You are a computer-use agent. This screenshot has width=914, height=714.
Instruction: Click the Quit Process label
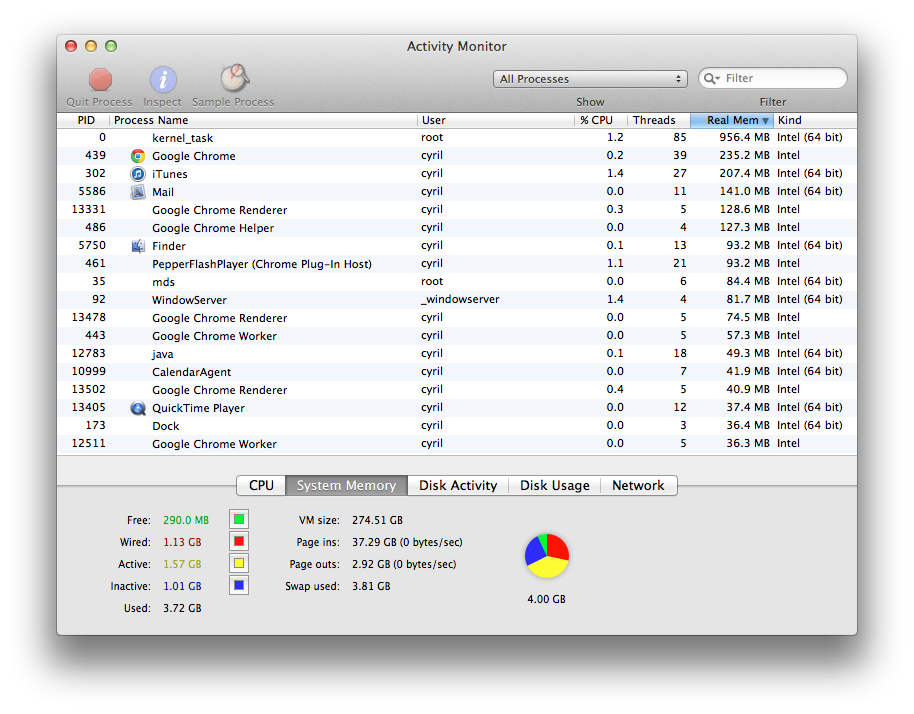[x=99, y=102]
